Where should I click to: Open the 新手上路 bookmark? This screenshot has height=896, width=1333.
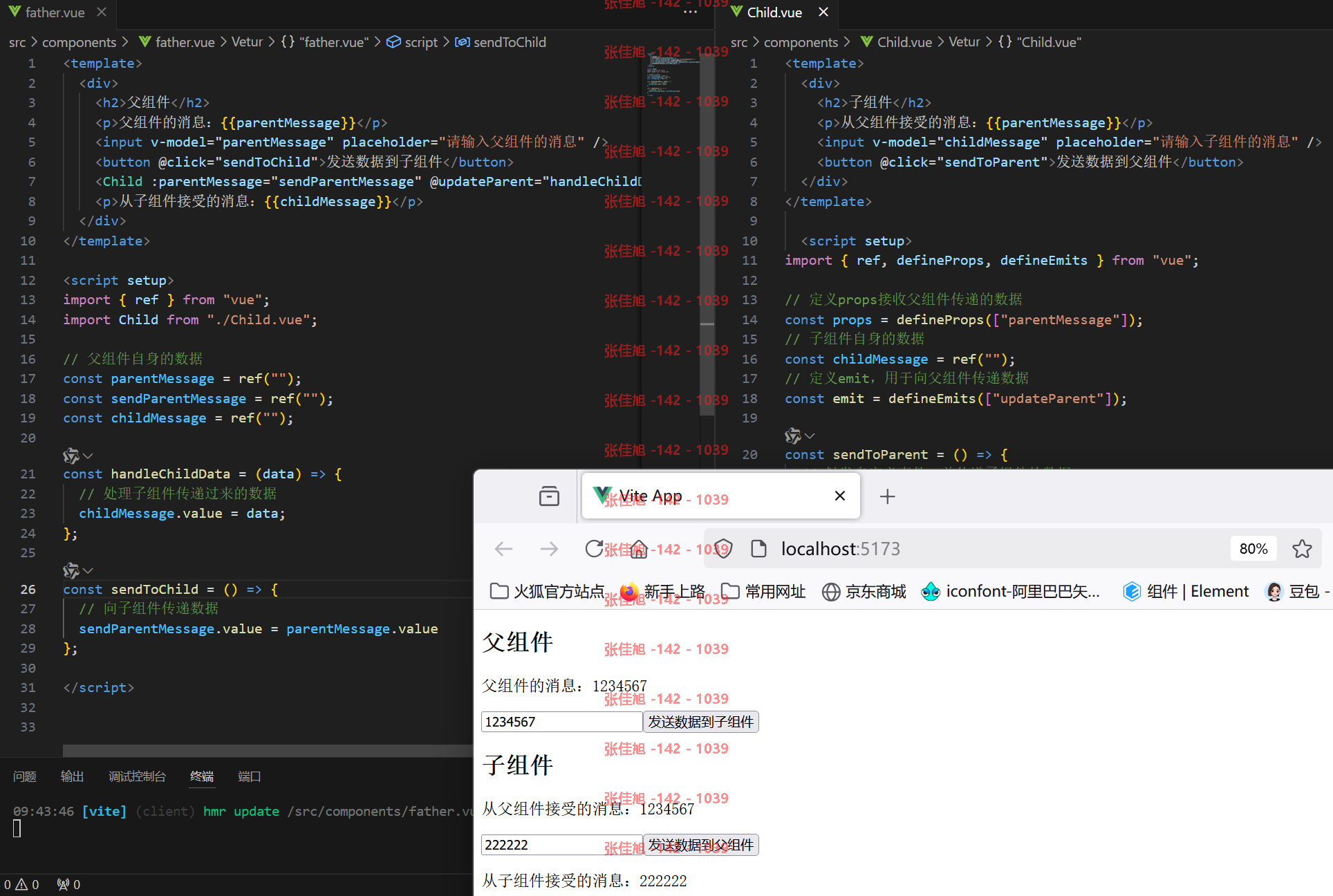click(x=662, y=591)
